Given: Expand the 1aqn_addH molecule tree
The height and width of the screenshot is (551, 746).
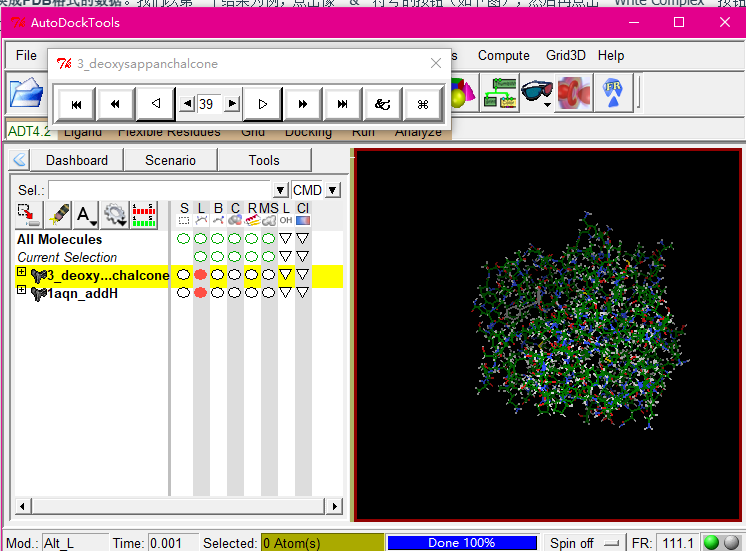Looking at the screenshot, I should (x=22, y=291).
